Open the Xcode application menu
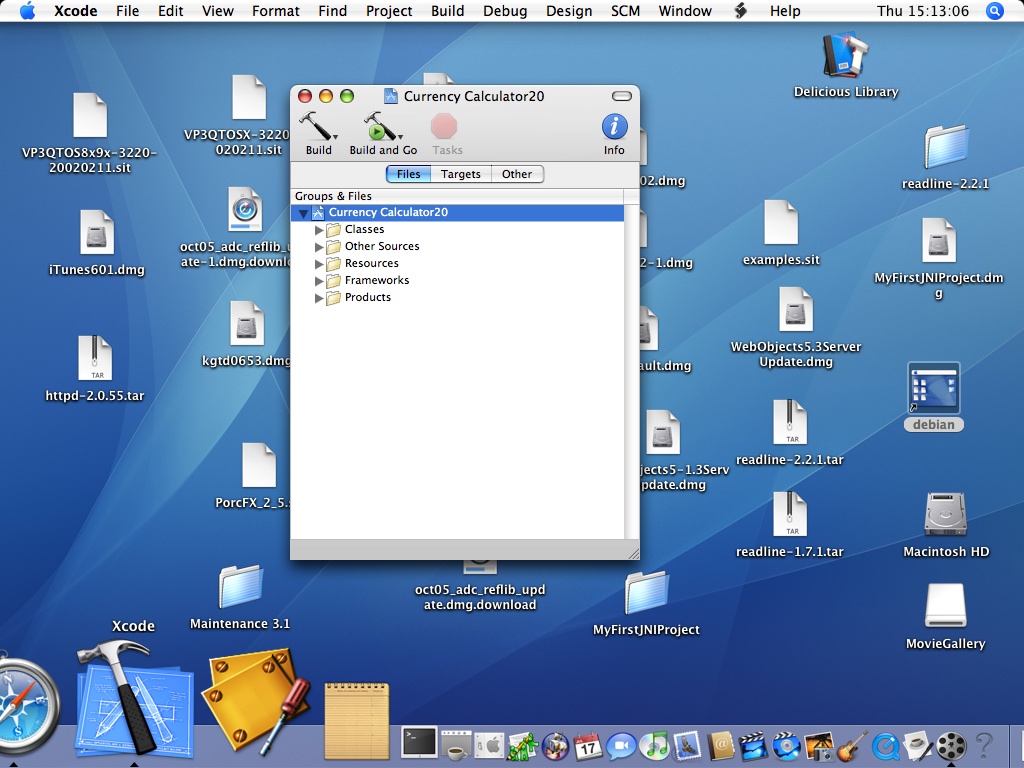 (75, 10)
